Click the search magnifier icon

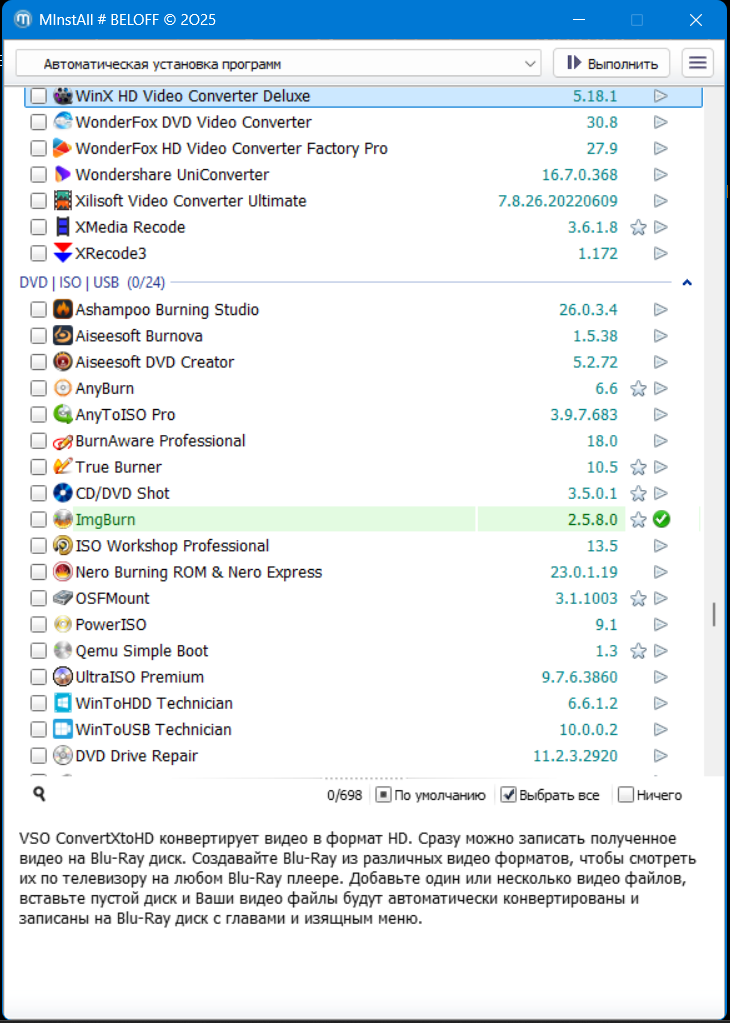pyautogui.click(x=39, y=795)
